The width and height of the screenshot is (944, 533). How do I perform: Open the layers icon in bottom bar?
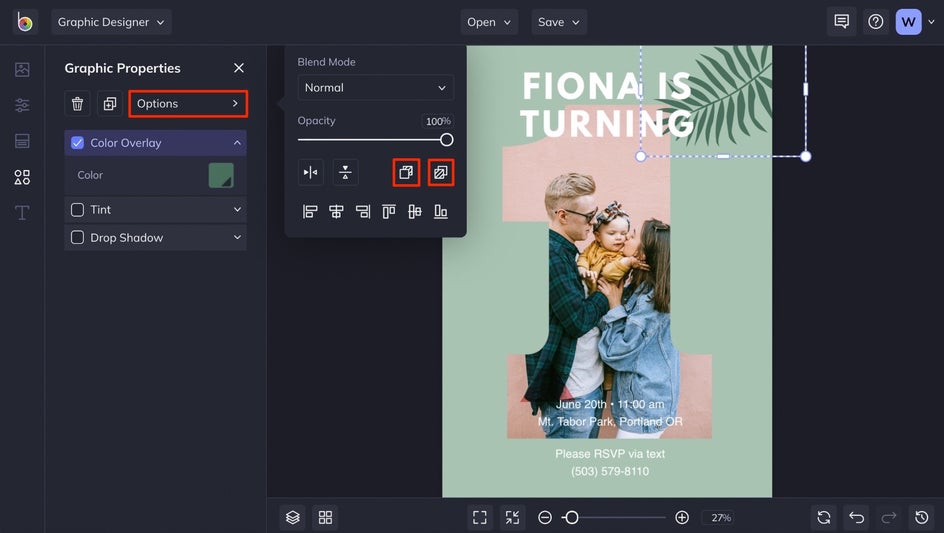(293, 517)
